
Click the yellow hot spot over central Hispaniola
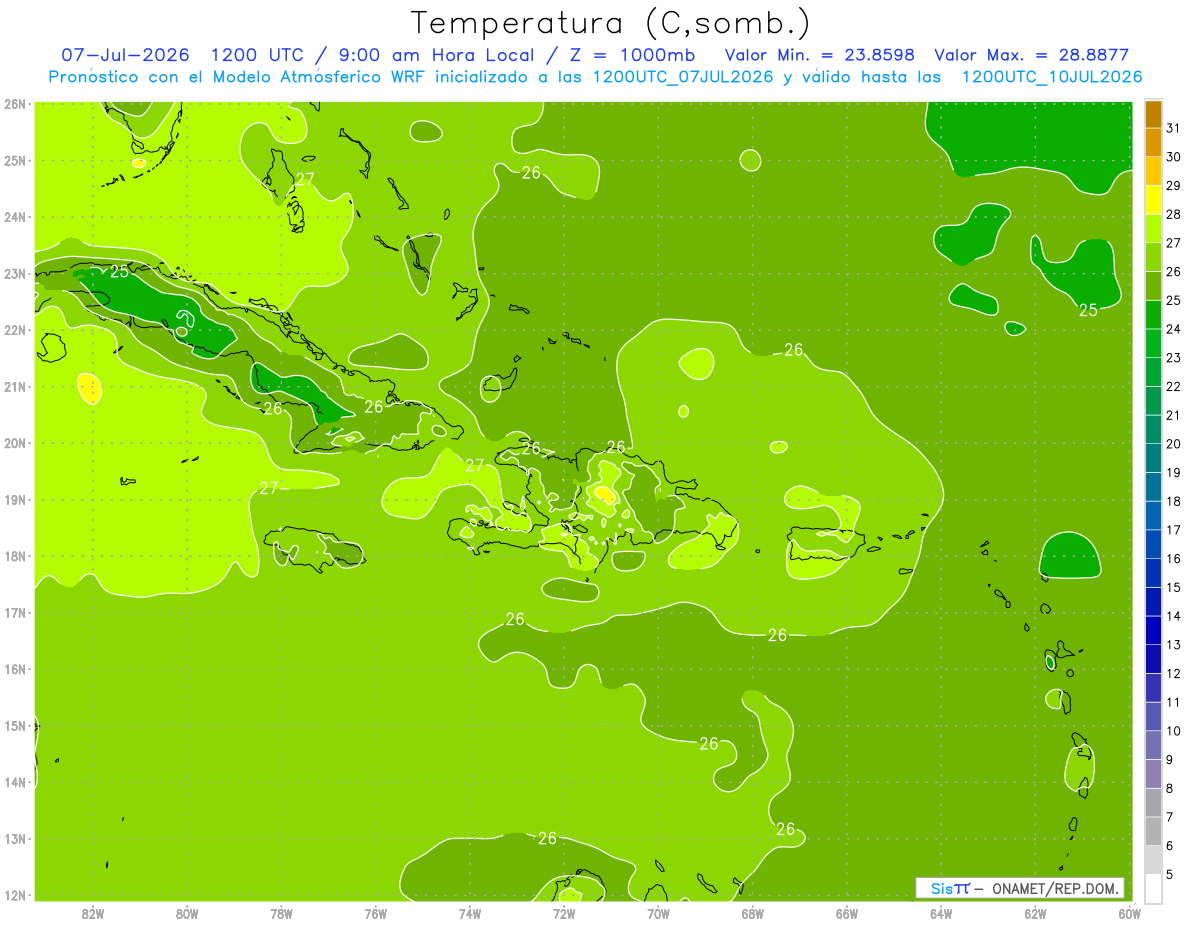(603, 492)
